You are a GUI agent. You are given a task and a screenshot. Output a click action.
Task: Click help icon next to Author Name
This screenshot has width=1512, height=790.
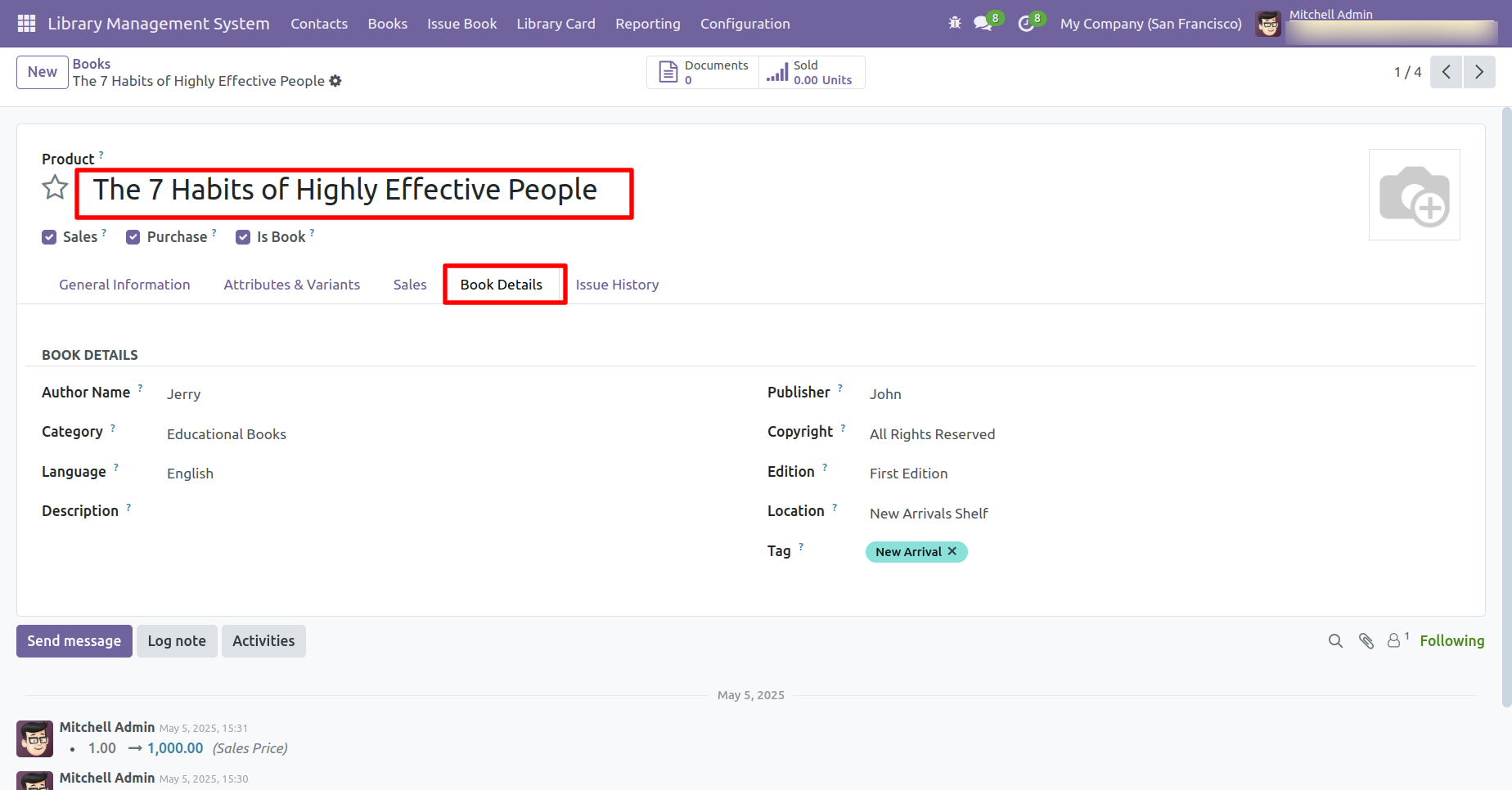[140, 388]
